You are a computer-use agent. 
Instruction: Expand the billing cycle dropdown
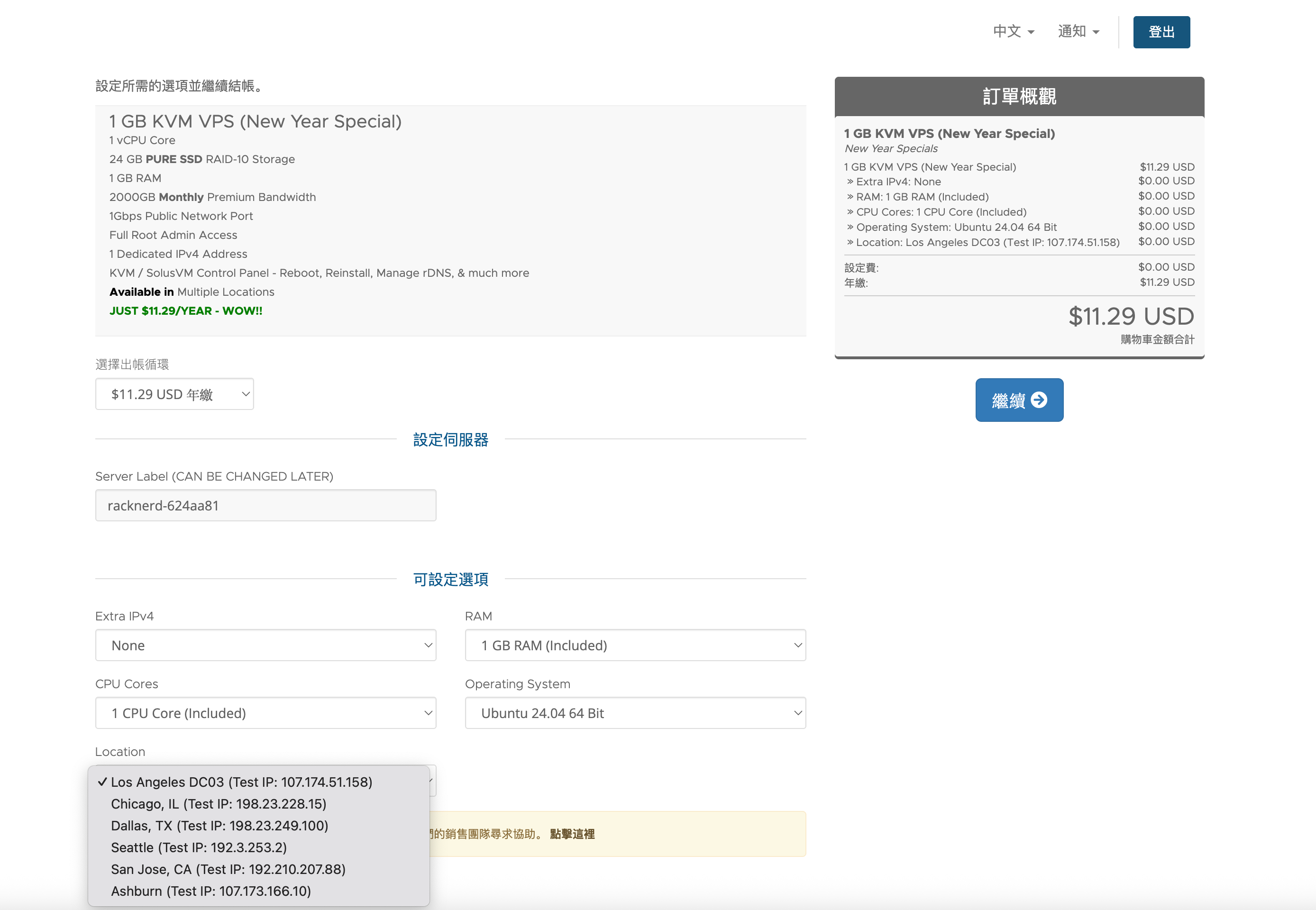point(174,394)
